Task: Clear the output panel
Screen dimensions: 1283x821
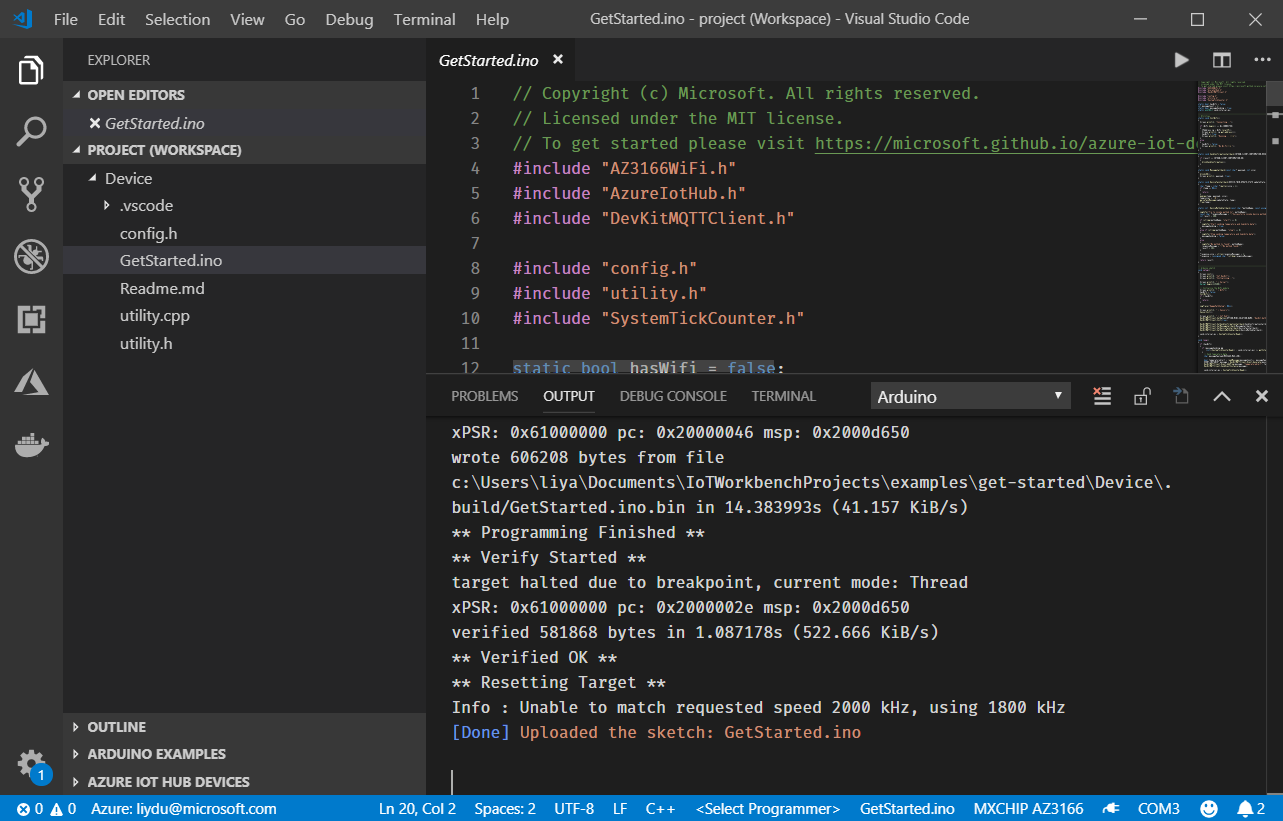Action: coord(1102,396)
